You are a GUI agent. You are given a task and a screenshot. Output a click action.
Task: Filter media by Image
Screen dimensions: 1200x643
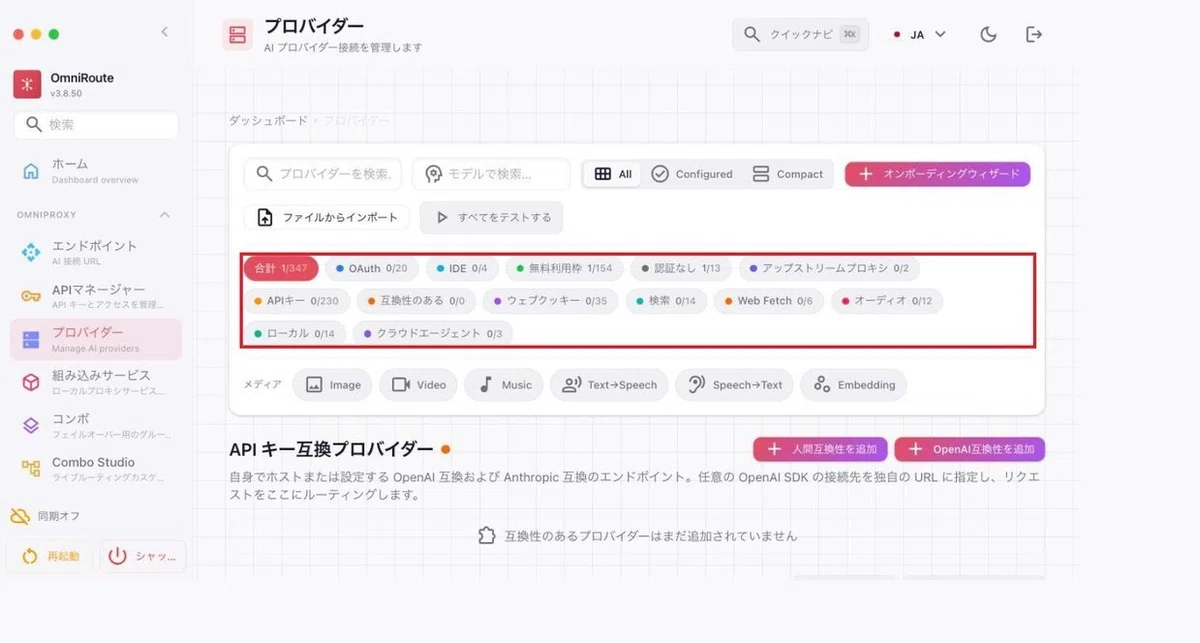tap(333, 385)
